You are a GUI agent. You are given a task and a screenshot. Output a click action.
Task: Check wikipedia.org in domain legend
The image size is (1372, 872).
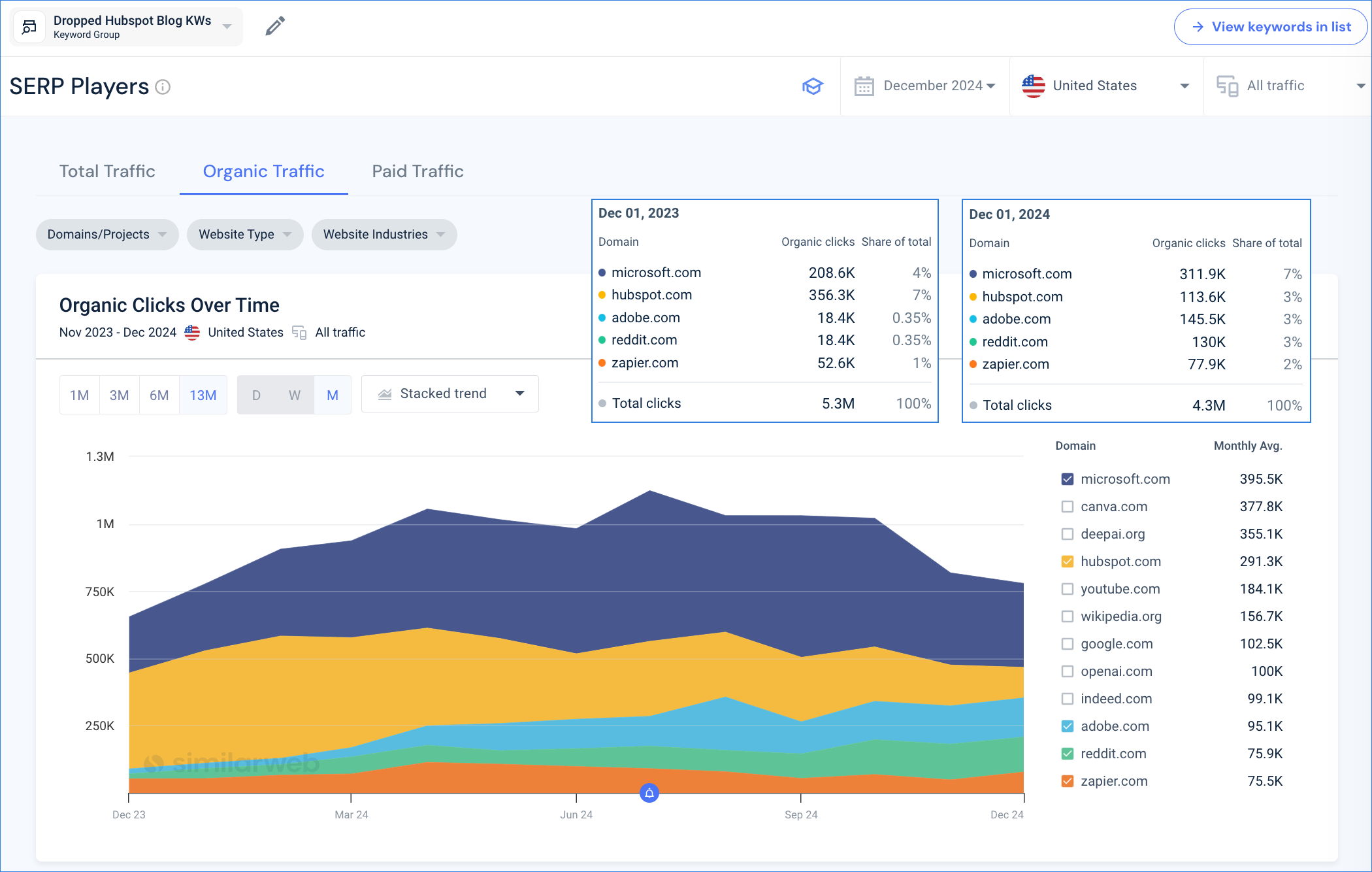tap(1068, 616)
